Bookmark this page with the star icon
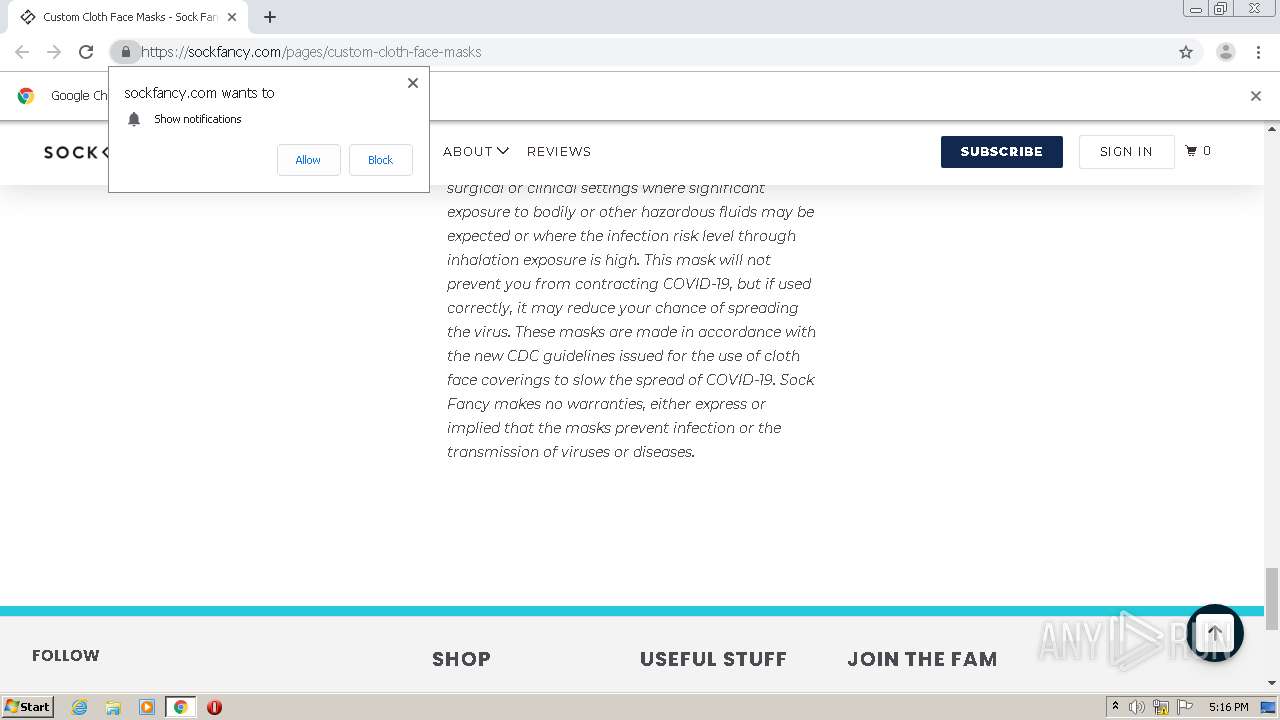The width and height of the screenshot is (1280, 720). click(1186, 52)
